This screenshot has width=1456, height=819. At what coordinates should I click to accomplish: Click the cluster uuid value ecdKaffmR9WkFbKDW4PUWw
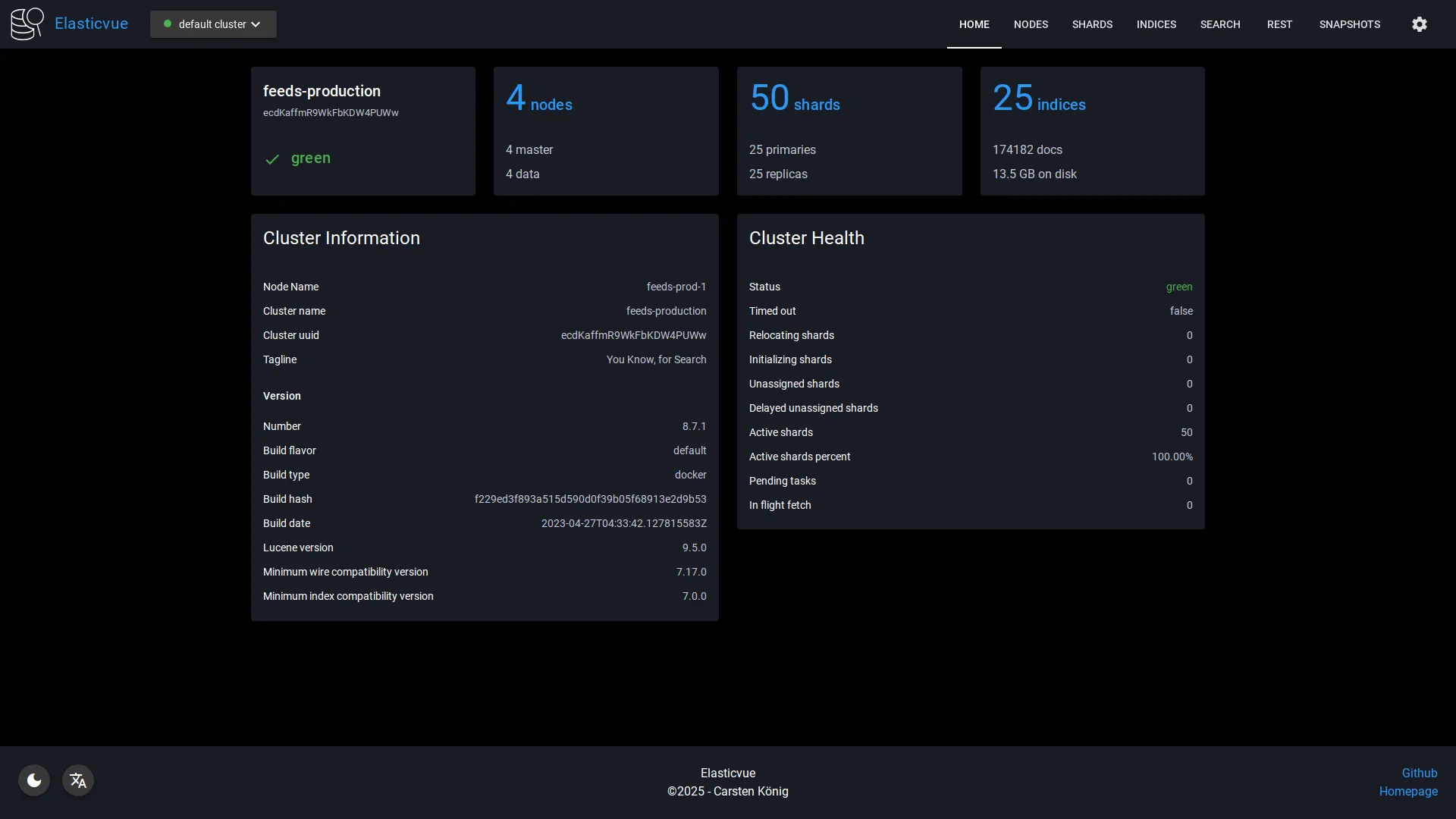click(634, 335)
